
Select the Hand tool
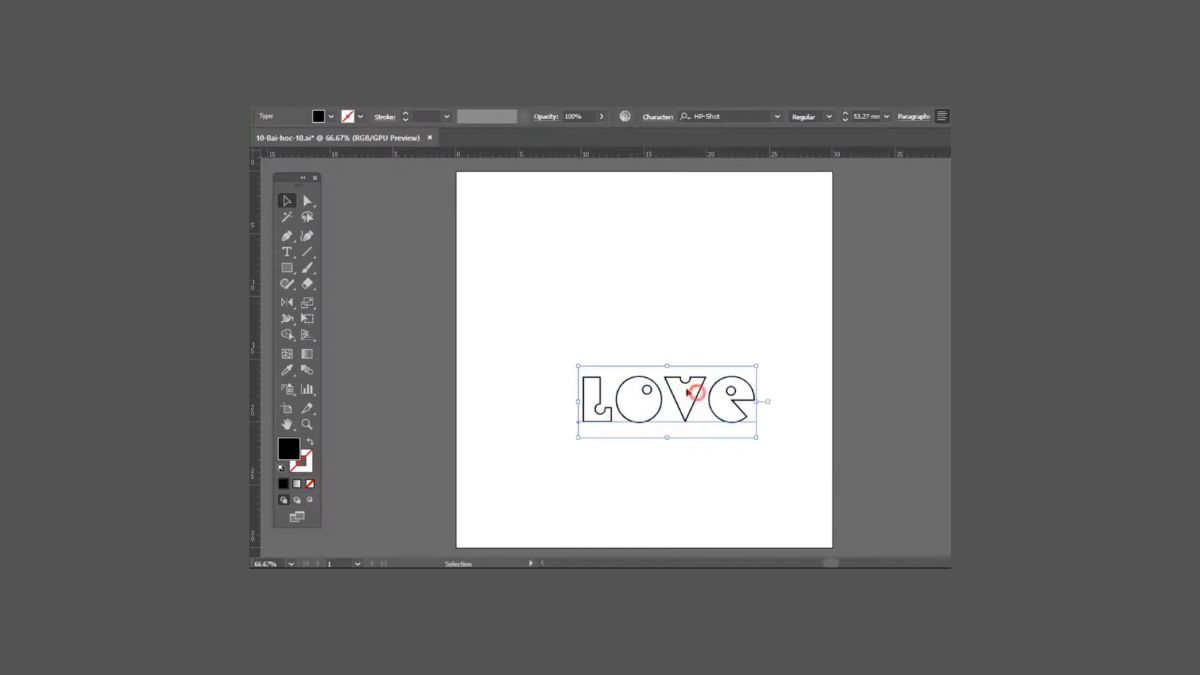pos(287,424)
